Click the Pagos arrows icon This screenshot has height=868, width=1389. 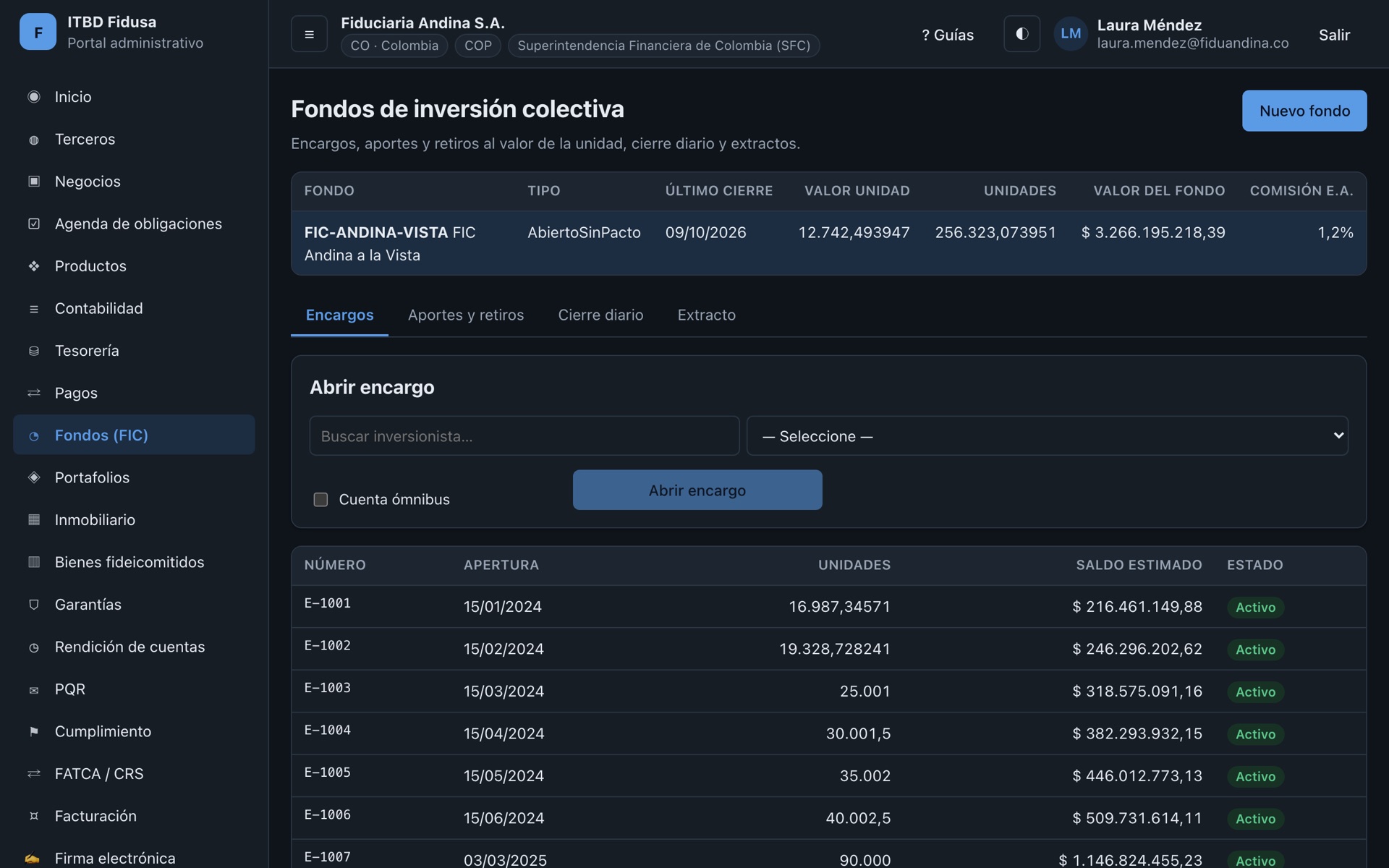[34, 393]
